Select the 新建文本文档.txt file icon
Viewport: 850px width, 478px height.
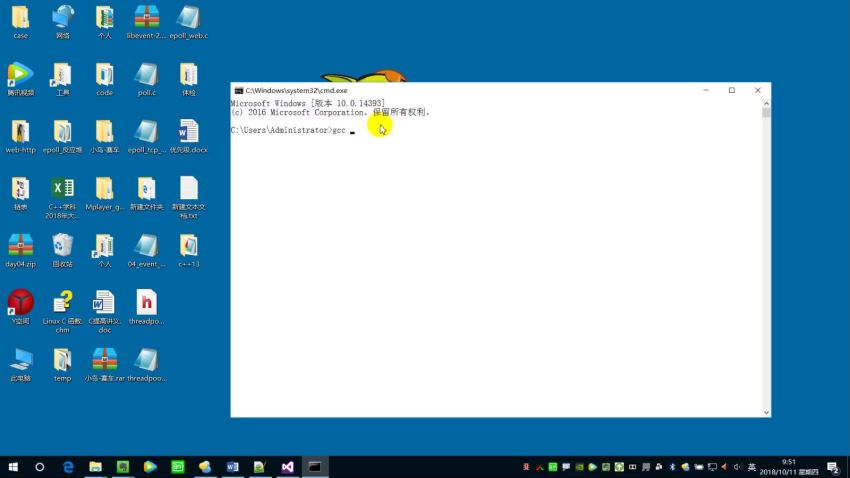189,197
